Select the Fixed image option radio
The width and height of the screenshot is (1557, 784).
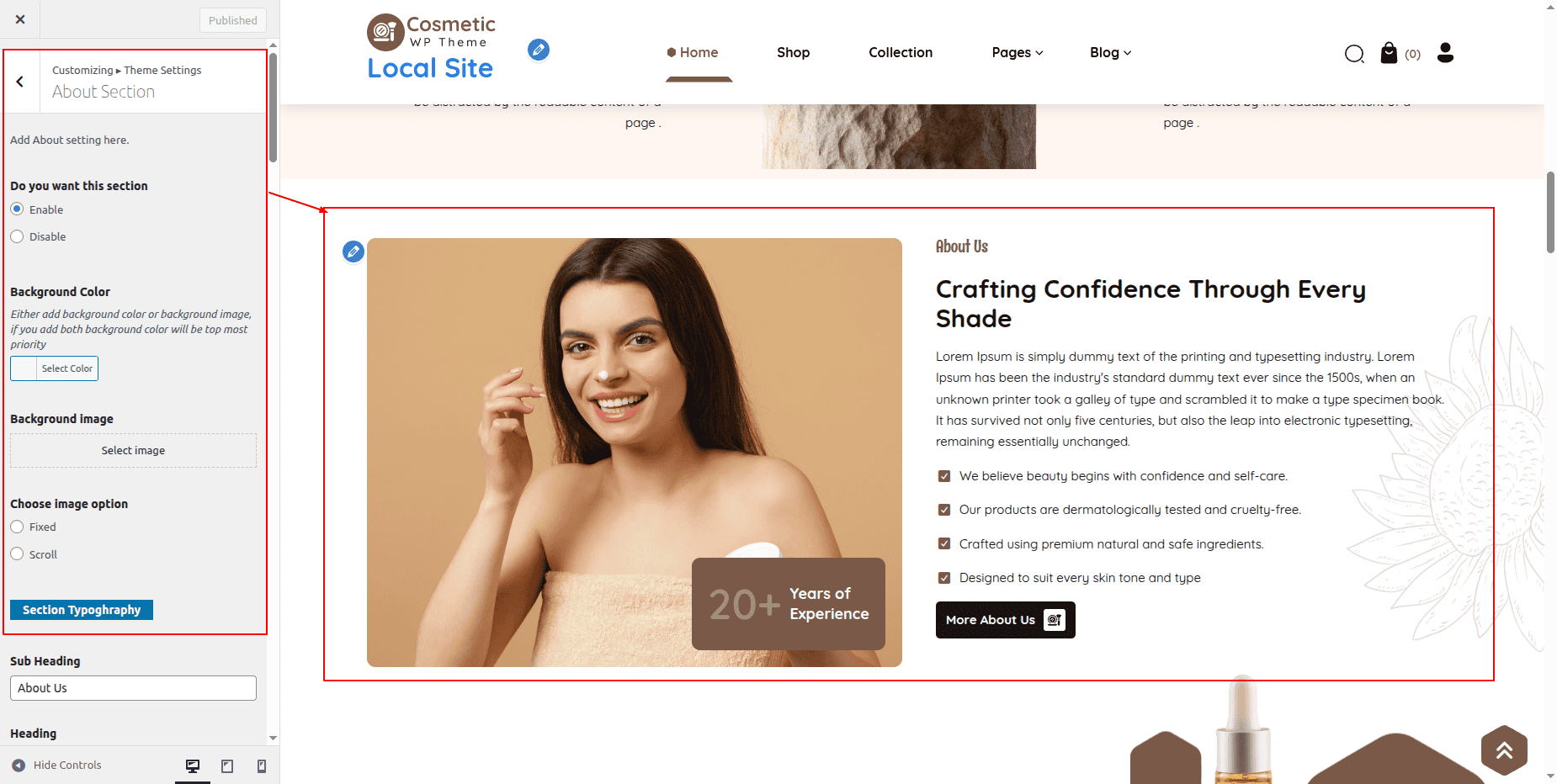[17, 527]
